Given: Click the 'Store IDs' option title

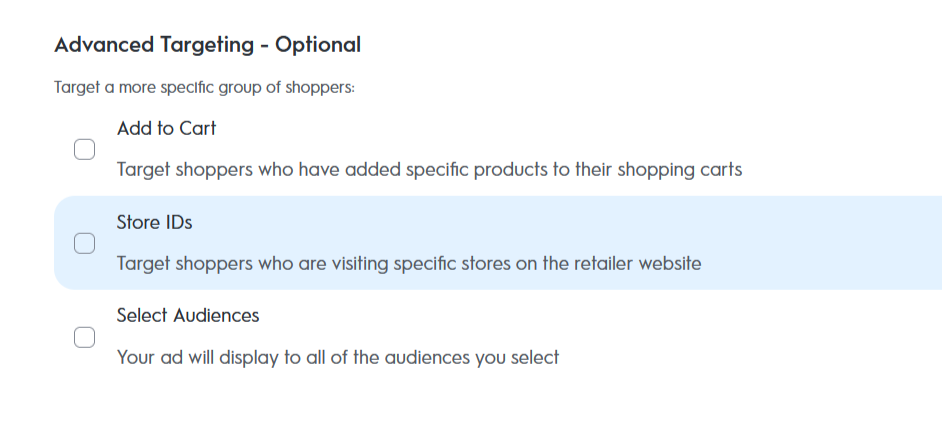Looking at the screenshot, I should pos(154,222).
